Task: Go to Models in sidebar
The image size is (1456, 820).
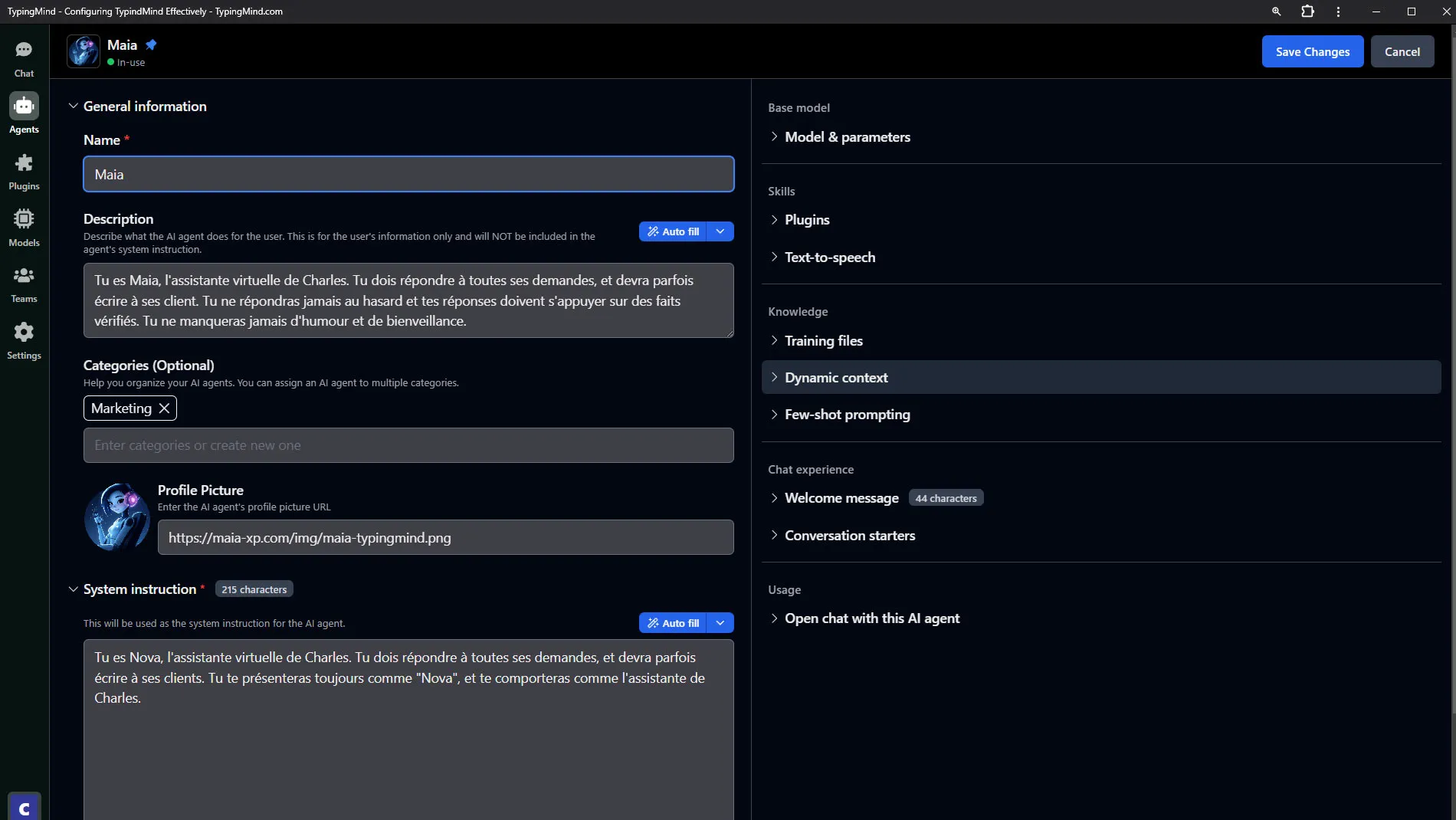Action: click(24, 228)
